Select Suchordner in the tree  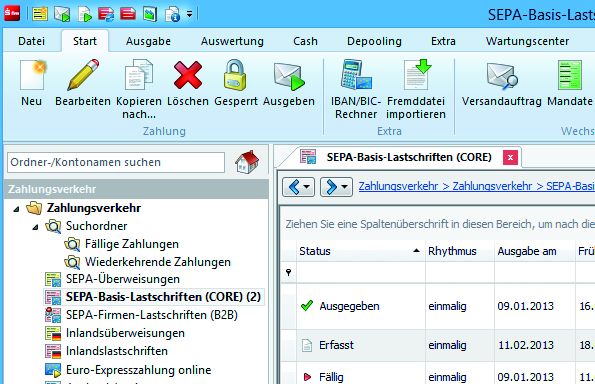(96, 226)
